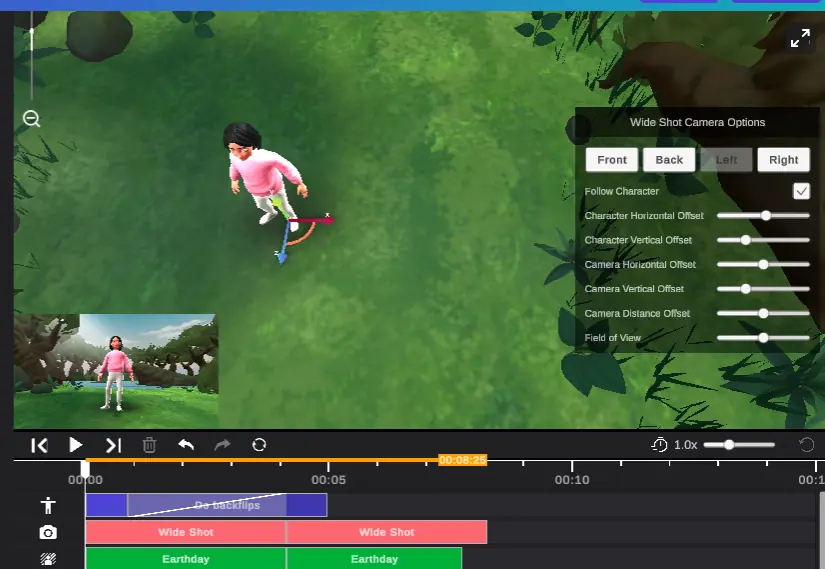Image resolution: width=825 pixels, height=569 pixels.
Task: Zoom out with the magnifier icon
Action: 32,118
